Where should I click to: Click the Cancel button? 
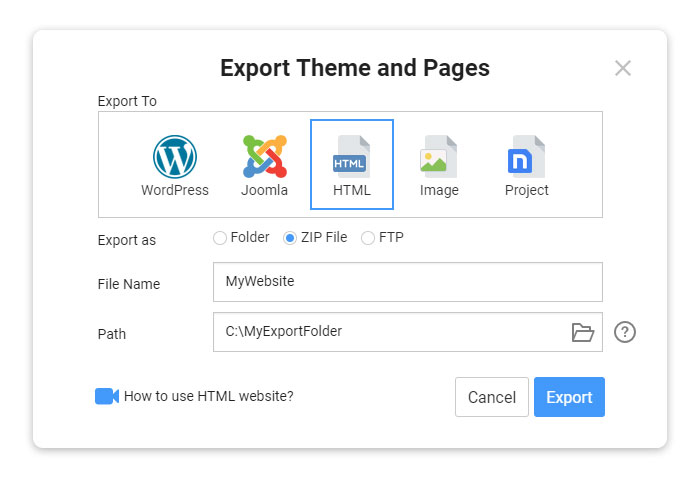pyautogui.click(x=492, y=397)
